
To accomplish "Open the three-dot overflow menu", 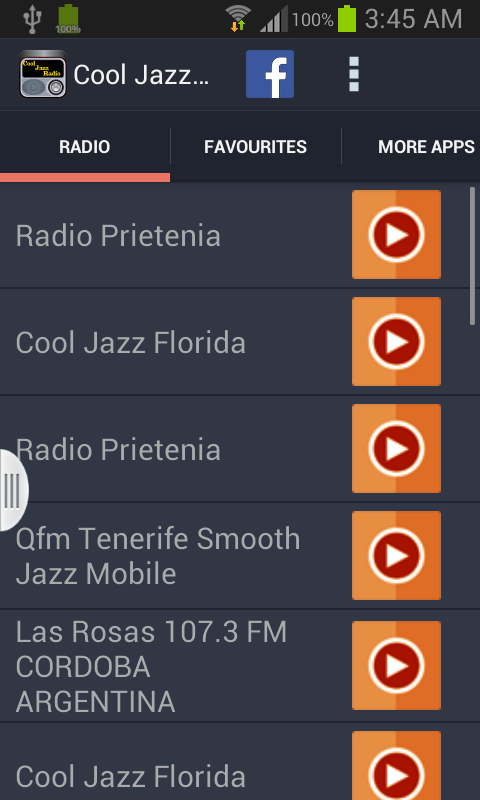I will (353, 74).
